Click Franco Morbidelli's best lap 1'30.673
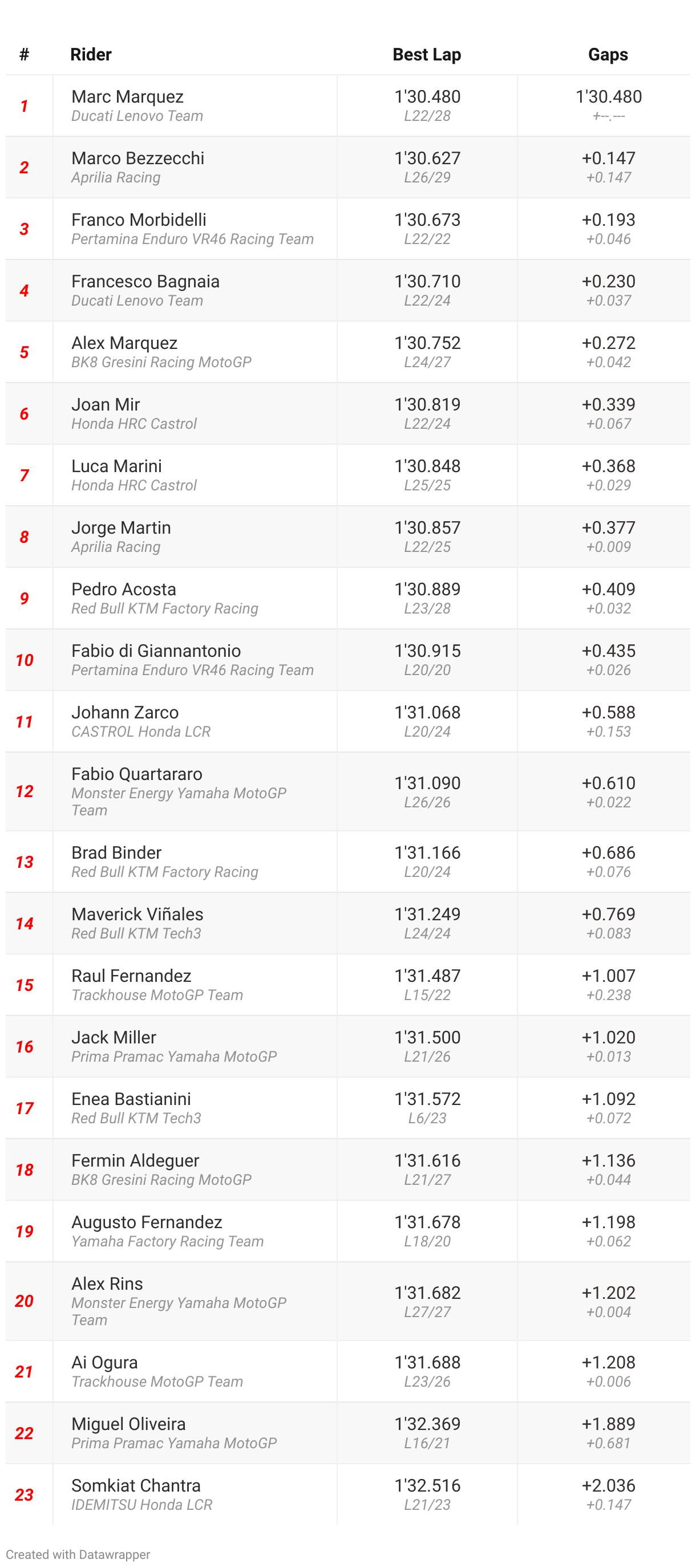696x1568 pixels. click(x=427, y=220)
